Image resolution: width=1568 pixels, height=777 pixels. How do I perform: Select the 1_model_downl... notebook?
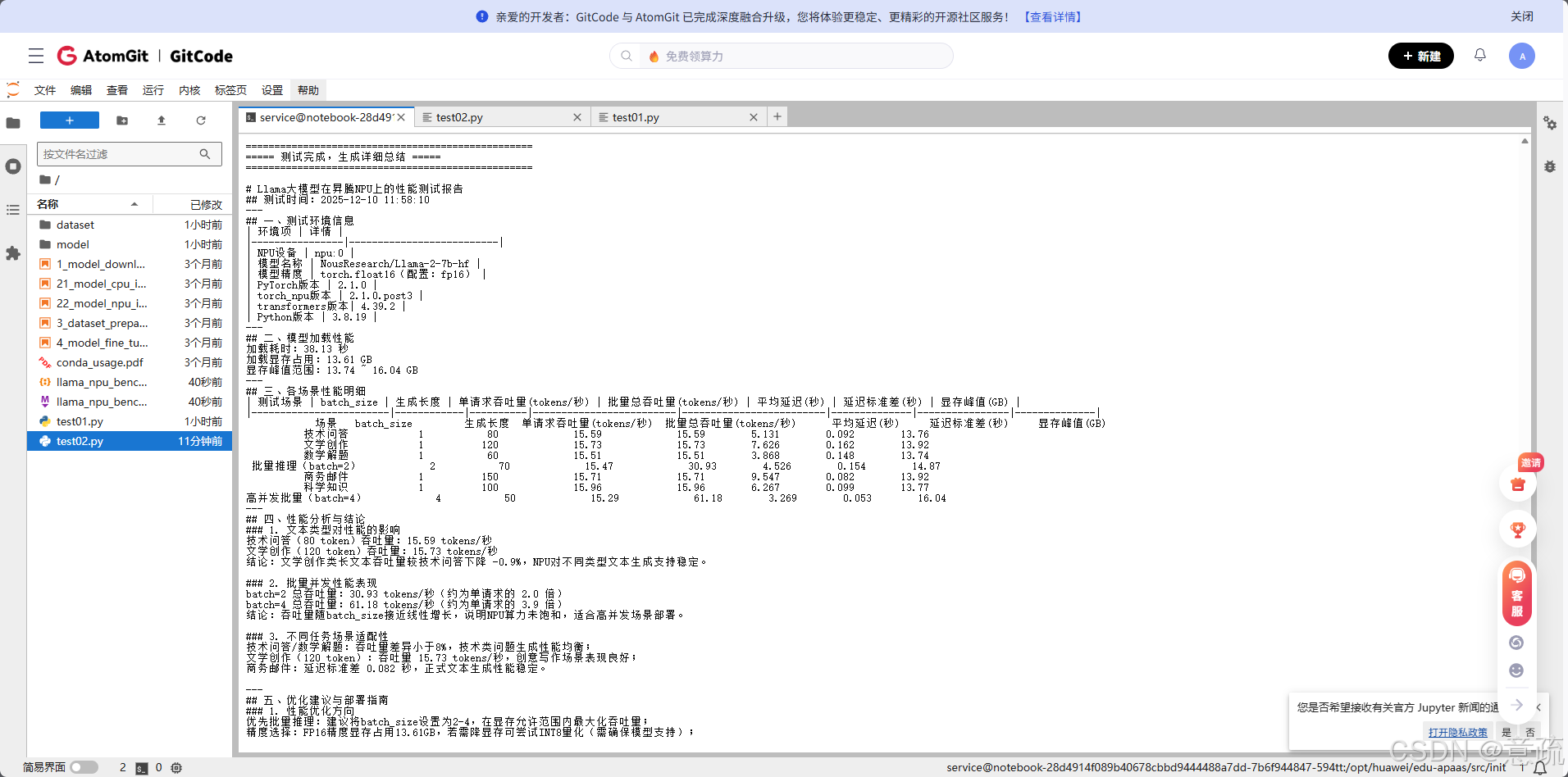pyautogui.click(x=130, y=264)
